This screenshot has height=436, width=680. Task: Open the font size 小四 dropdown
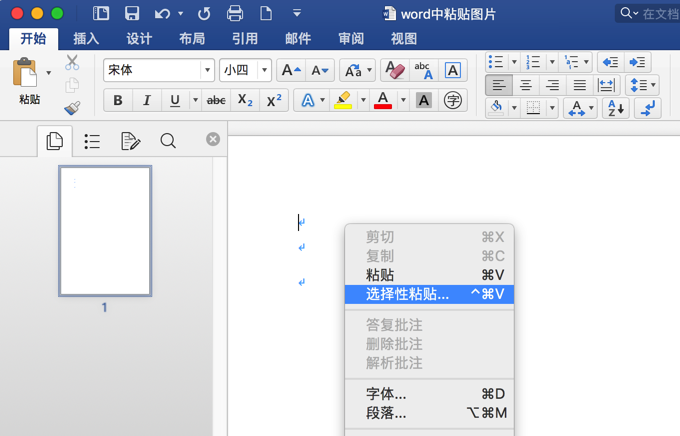tap(264, 70)
